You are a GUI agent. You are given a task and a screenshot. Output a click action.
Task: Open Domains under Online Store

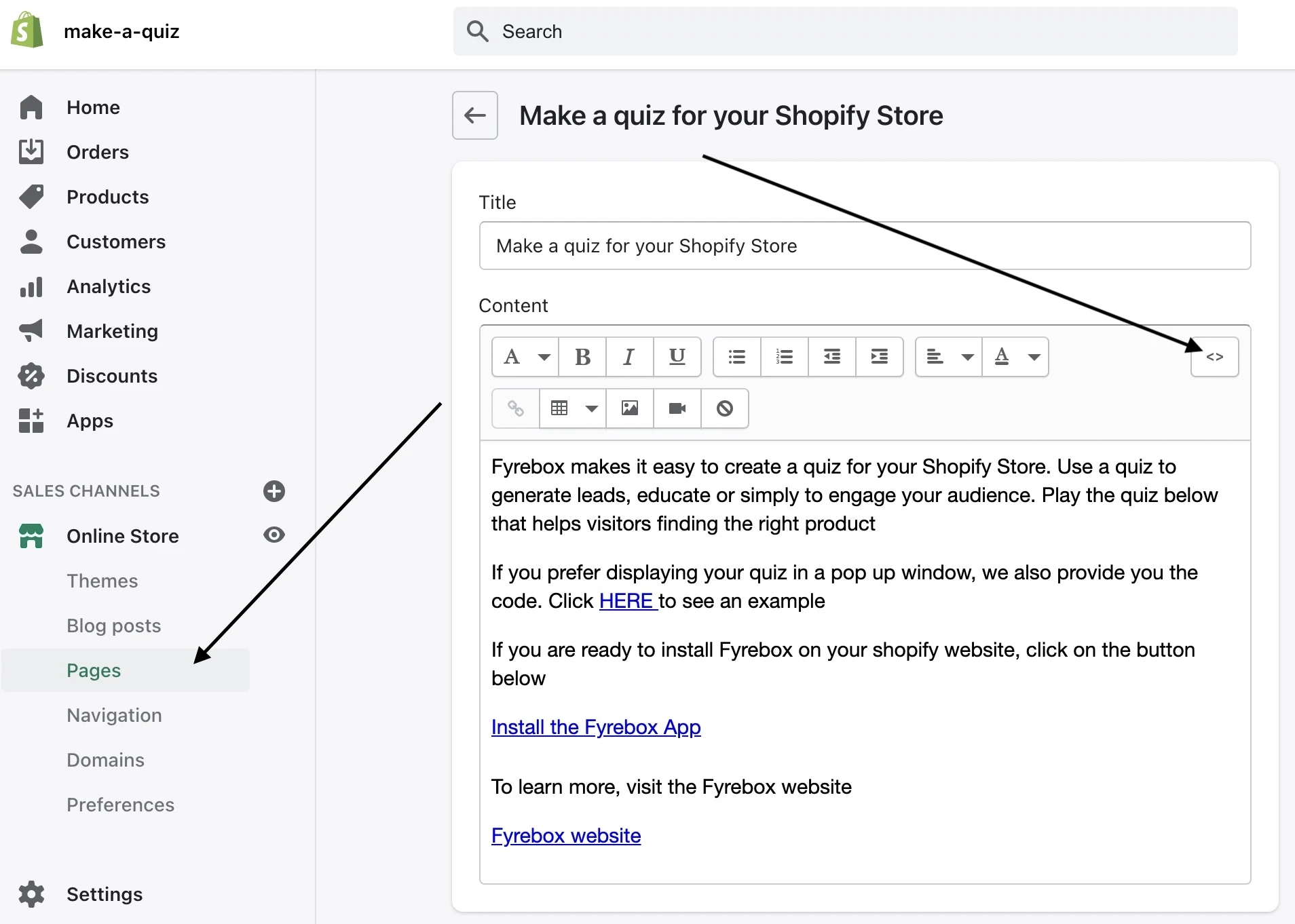click(105, 760)
